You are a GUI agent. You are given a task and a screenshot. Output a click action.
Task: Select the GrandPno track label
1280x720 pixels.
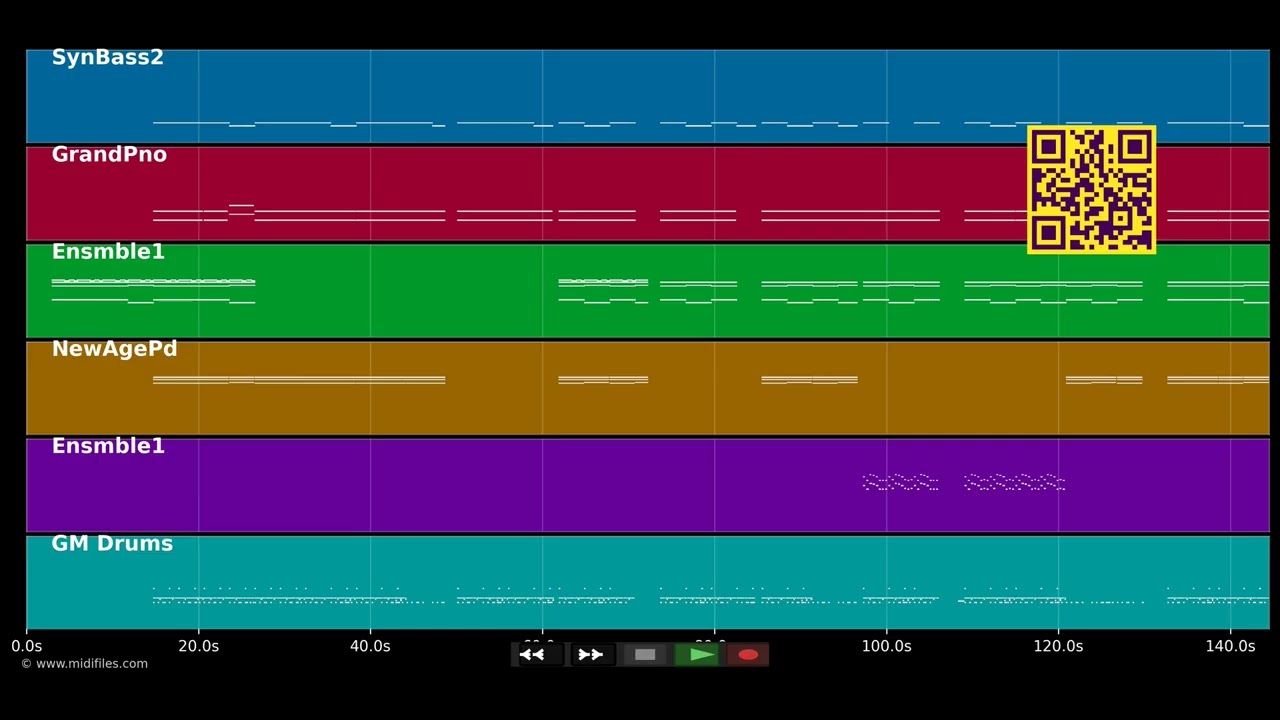[109, 155]
